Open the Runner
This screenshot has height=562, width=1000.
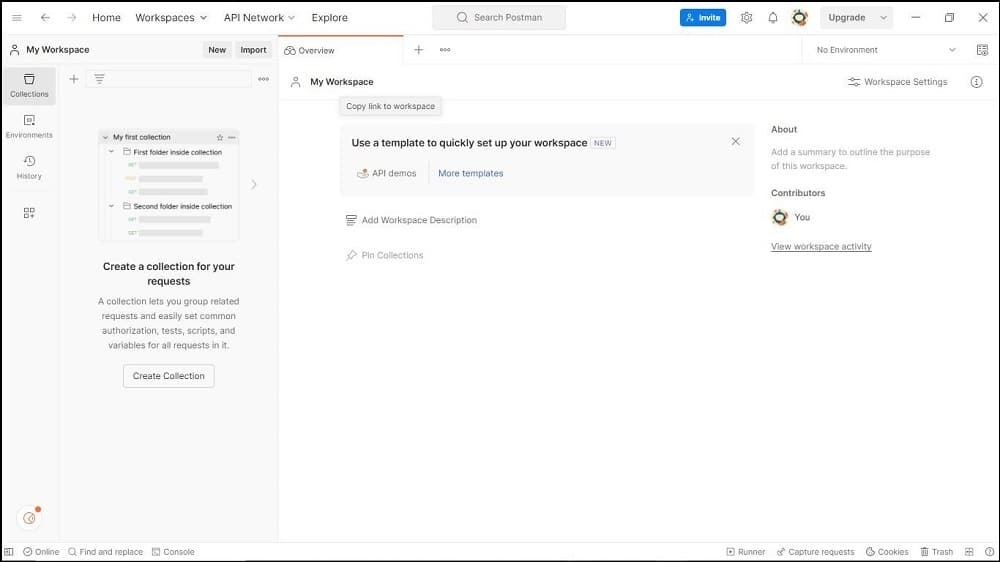746,552
